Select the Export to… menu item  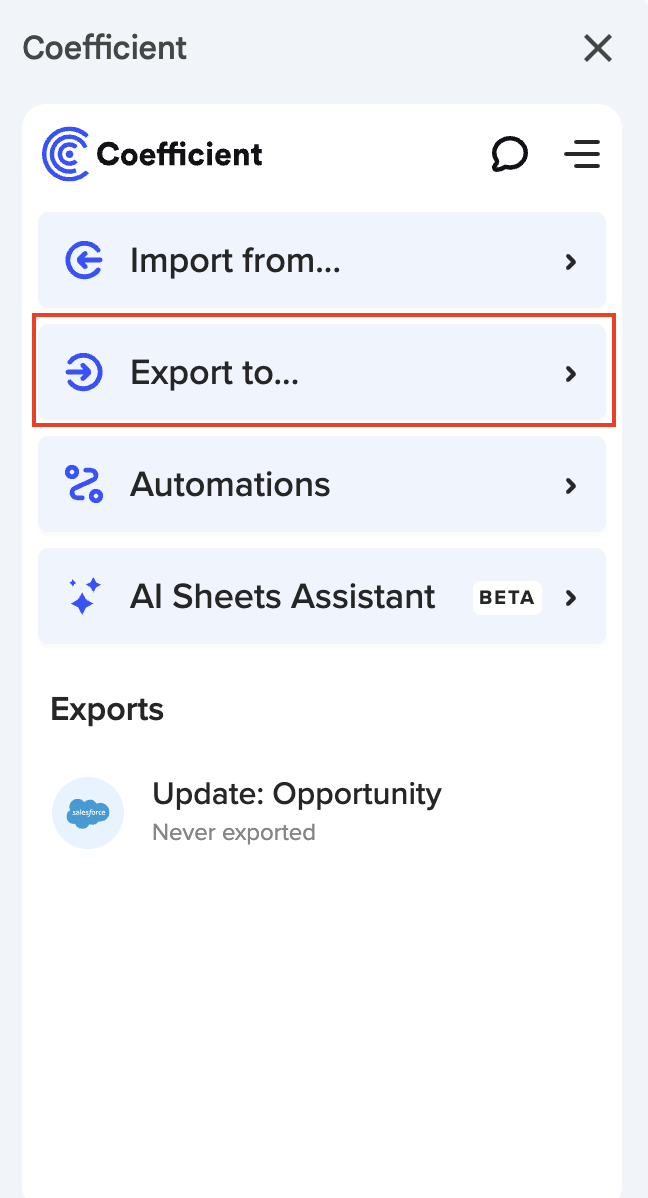pyautogui.click(x=215, y=374)
